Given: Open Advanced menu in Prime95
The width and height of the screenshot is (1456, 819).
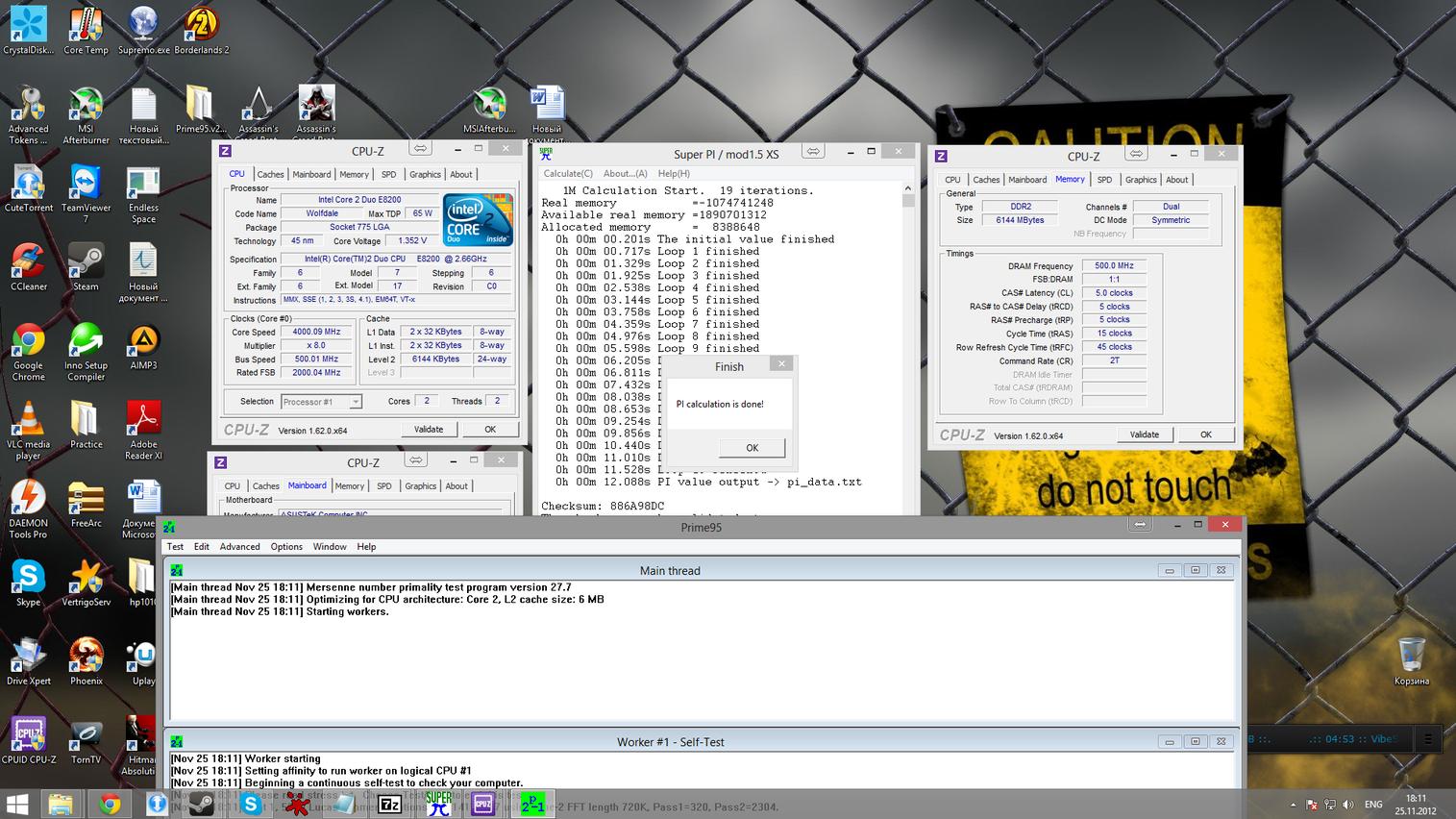Looking at the screenshot, I should pos(239,546).
